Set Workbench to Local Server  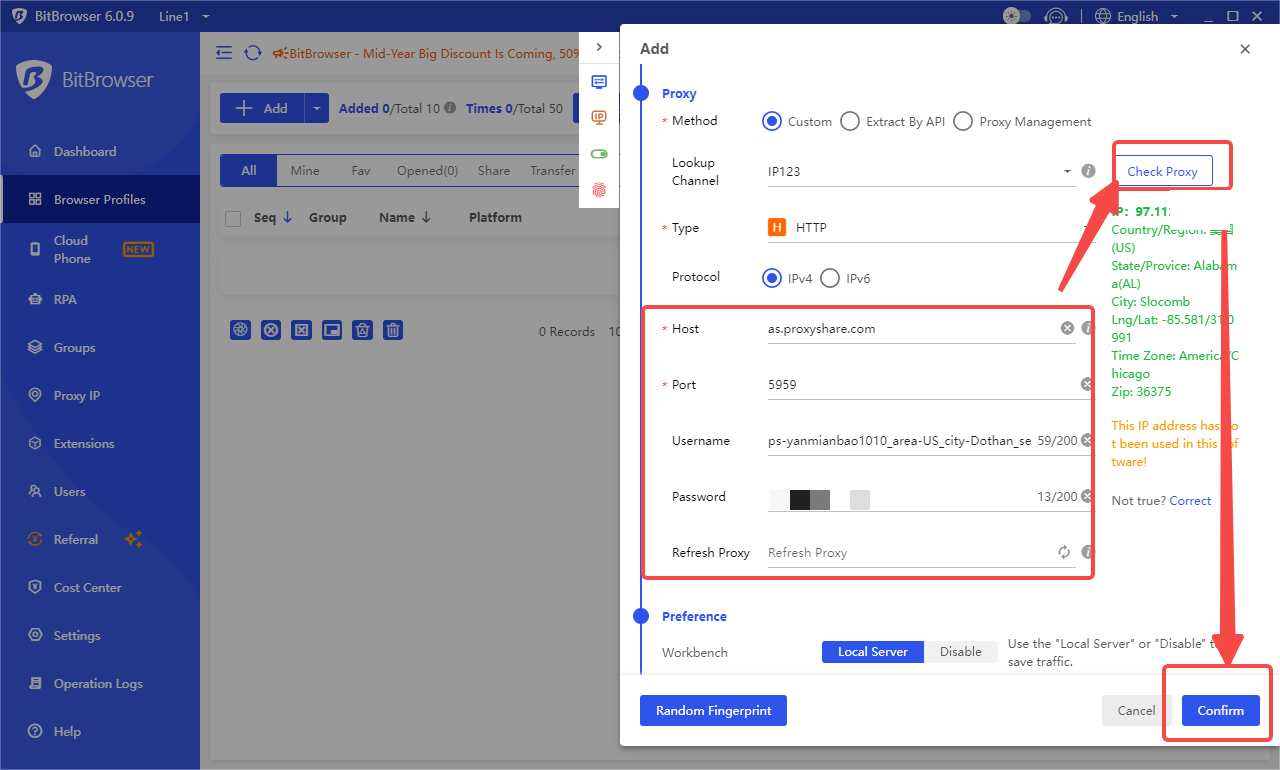873,652
